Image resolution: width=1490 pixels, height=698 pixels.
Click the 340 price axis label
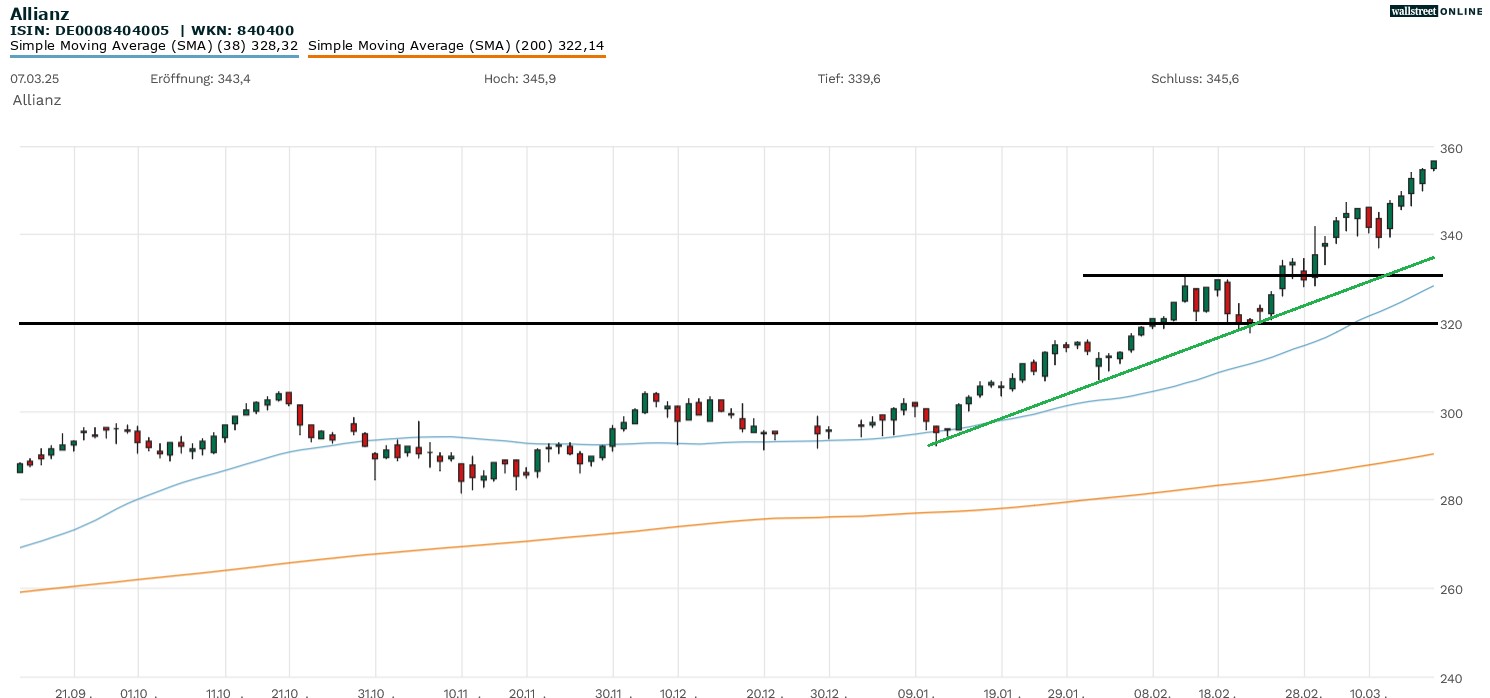1451,236
